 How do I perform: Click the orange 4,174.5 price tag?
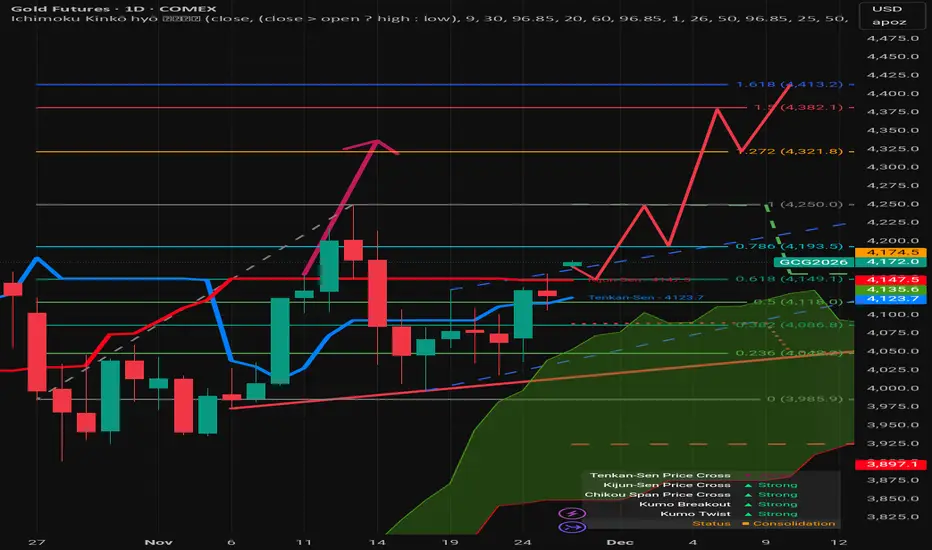[890, 253]
